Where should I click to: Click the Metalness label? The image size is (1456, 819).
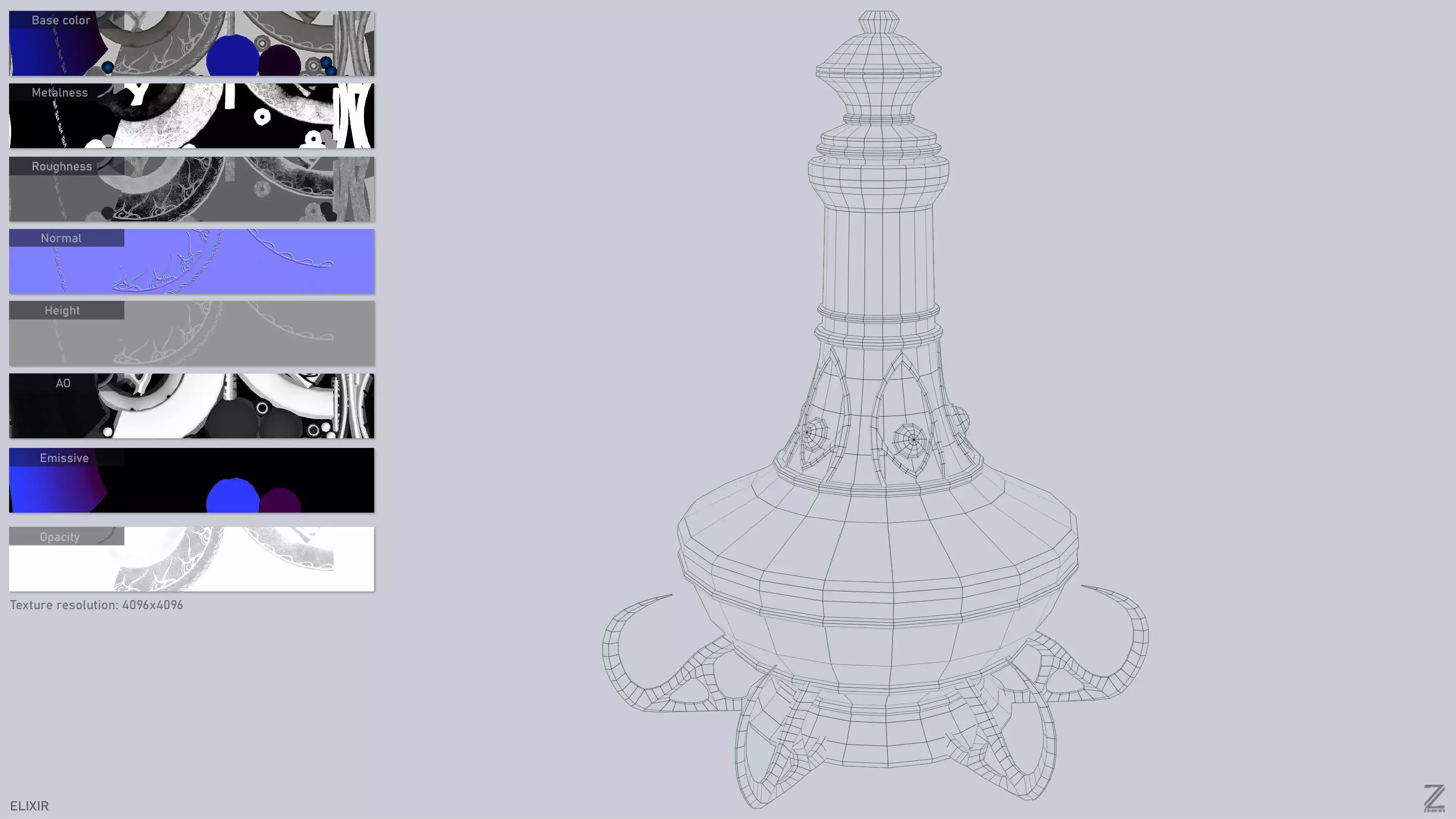click(x=60, y=93)
